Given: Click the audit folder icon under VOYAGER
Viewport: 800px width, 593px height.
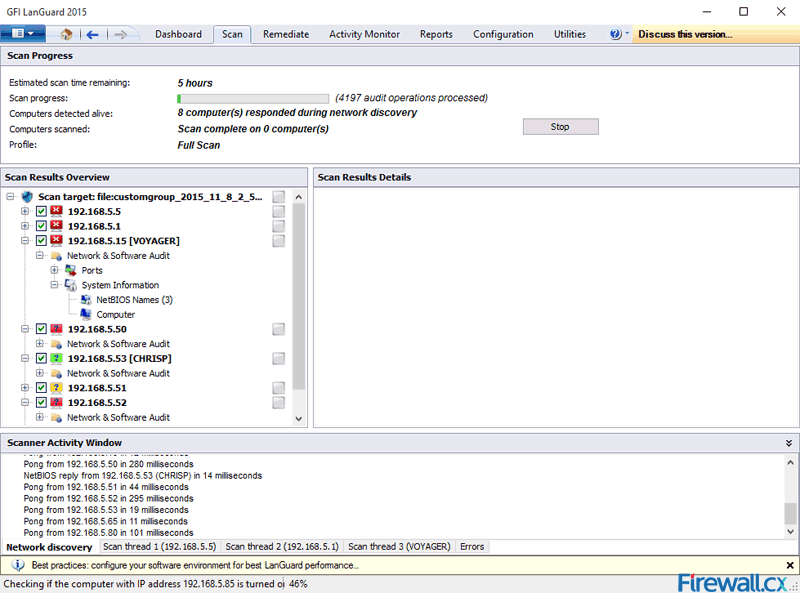Looking at the screenshot, I should coord(56,256).
